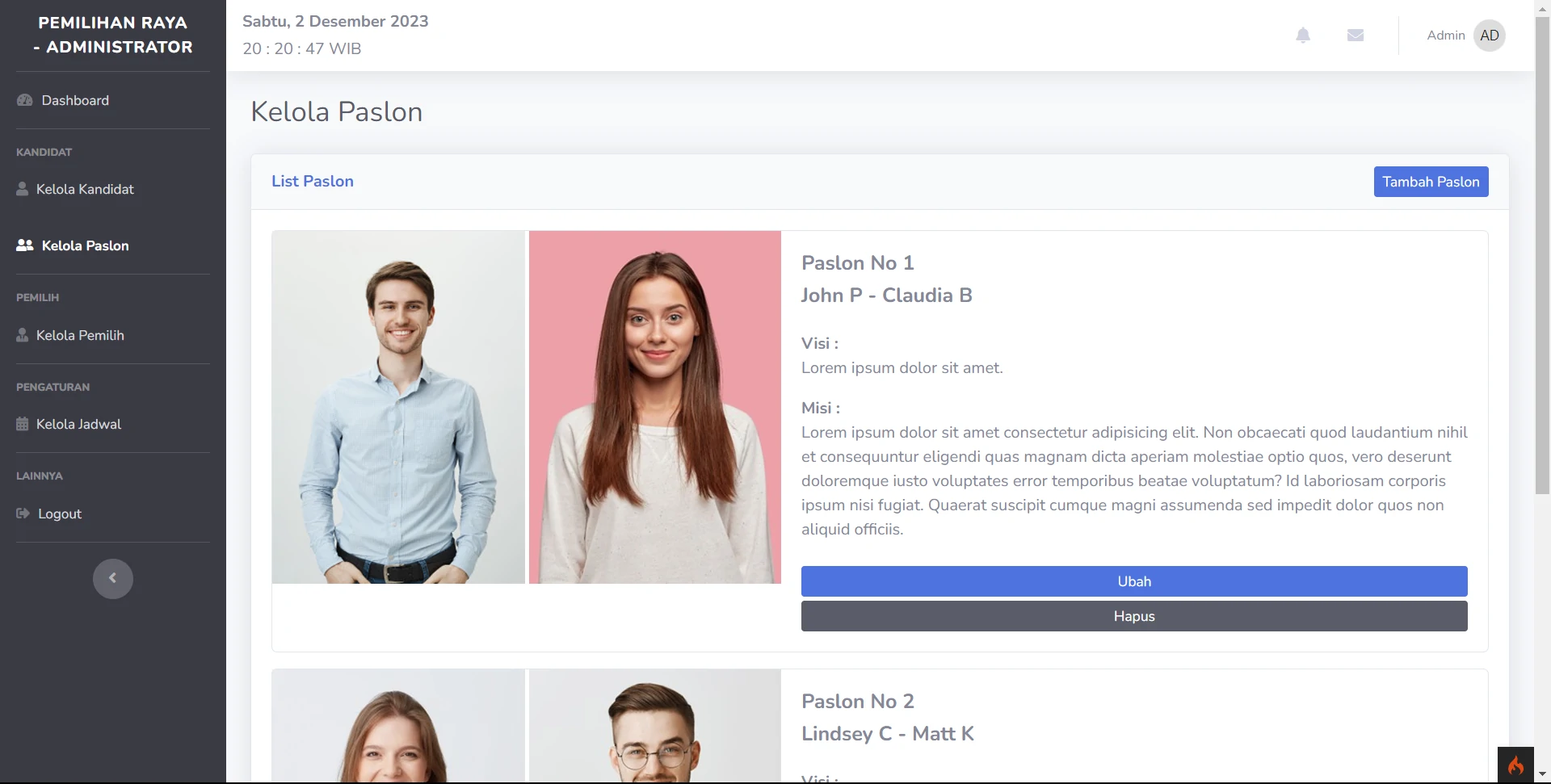Click the flame icon at bottom right
Image resolution: width=1551 pixels, height=784 pixels.
tap(1517, 764)
